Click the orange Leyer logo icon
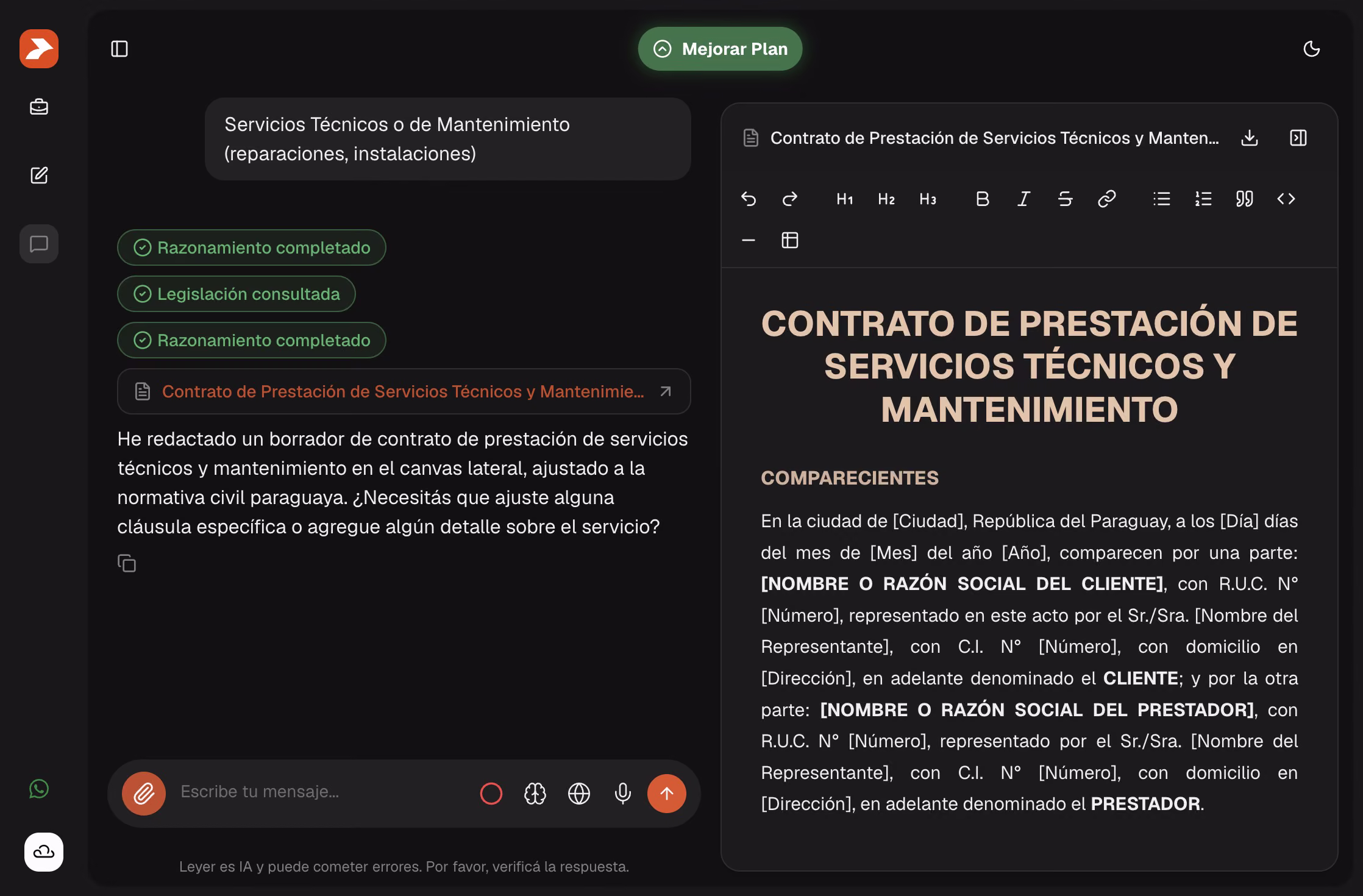Screen dimensions: 1363x896 (39, 49)
